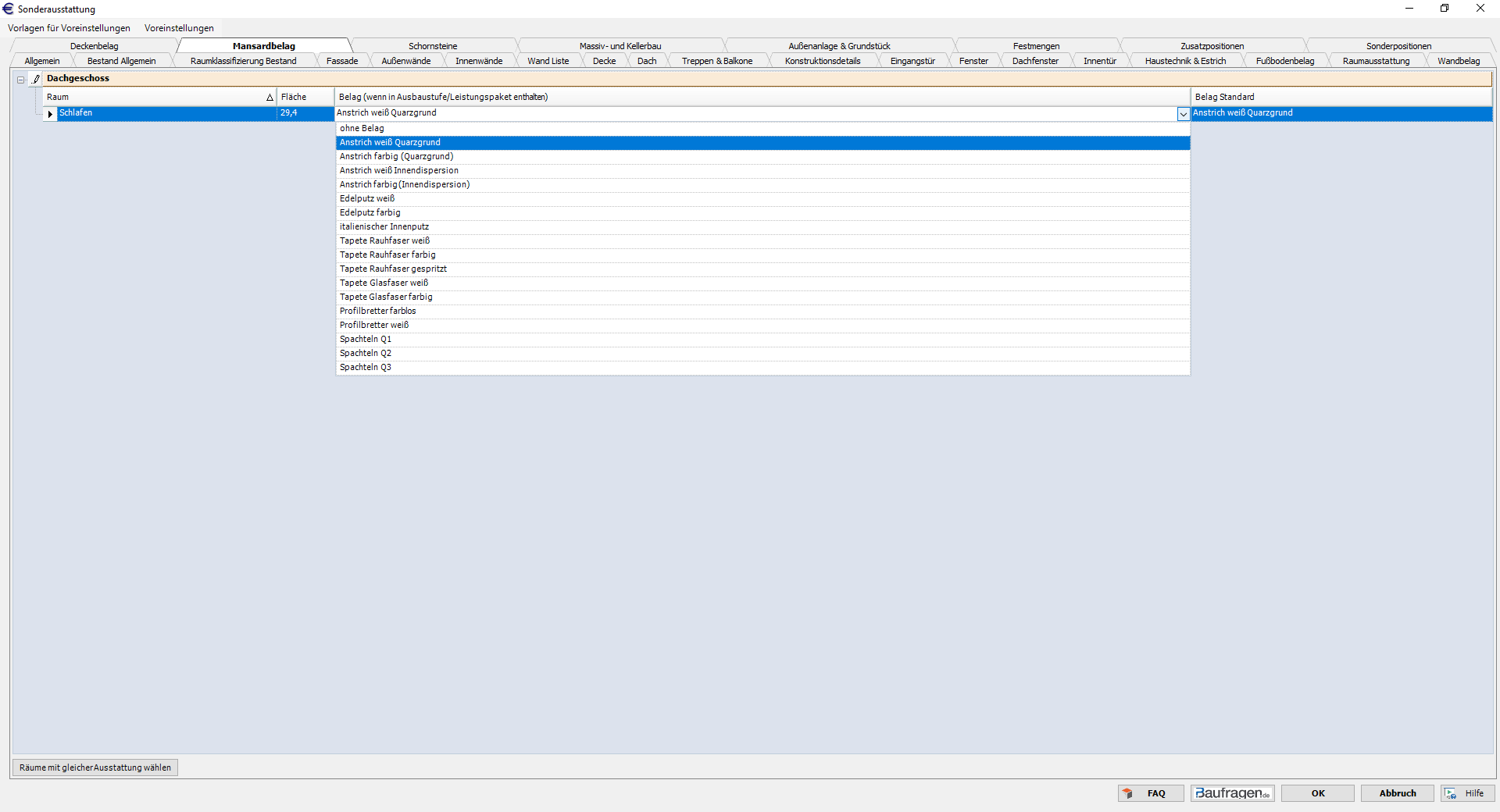This screenshot has height=812, width=1500.
Task: Select 'Edelputz farbig' from the list
Action: [370, 213]
